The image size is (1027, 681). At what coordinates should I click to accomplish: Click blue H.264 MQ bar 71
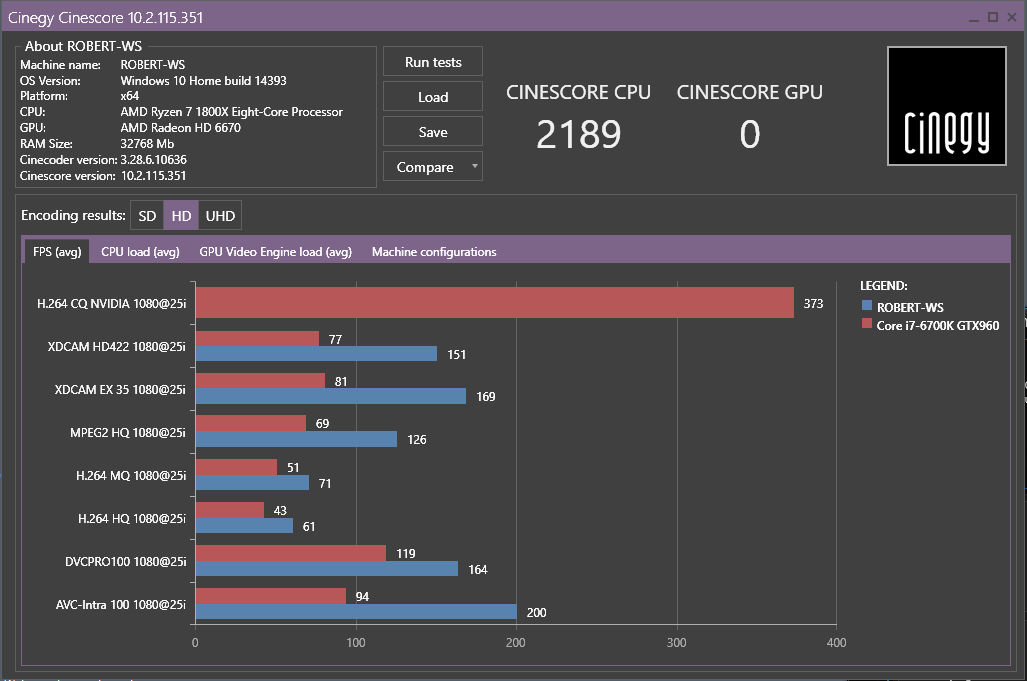click(x=252, y=483)
